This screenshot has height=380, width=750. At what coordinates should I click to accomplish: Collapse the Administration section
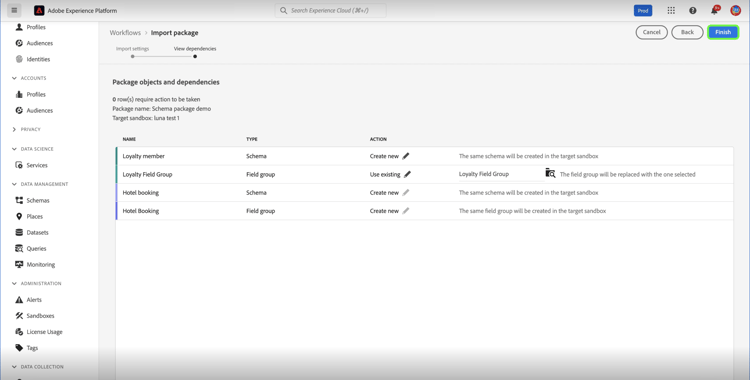(14, 283)
